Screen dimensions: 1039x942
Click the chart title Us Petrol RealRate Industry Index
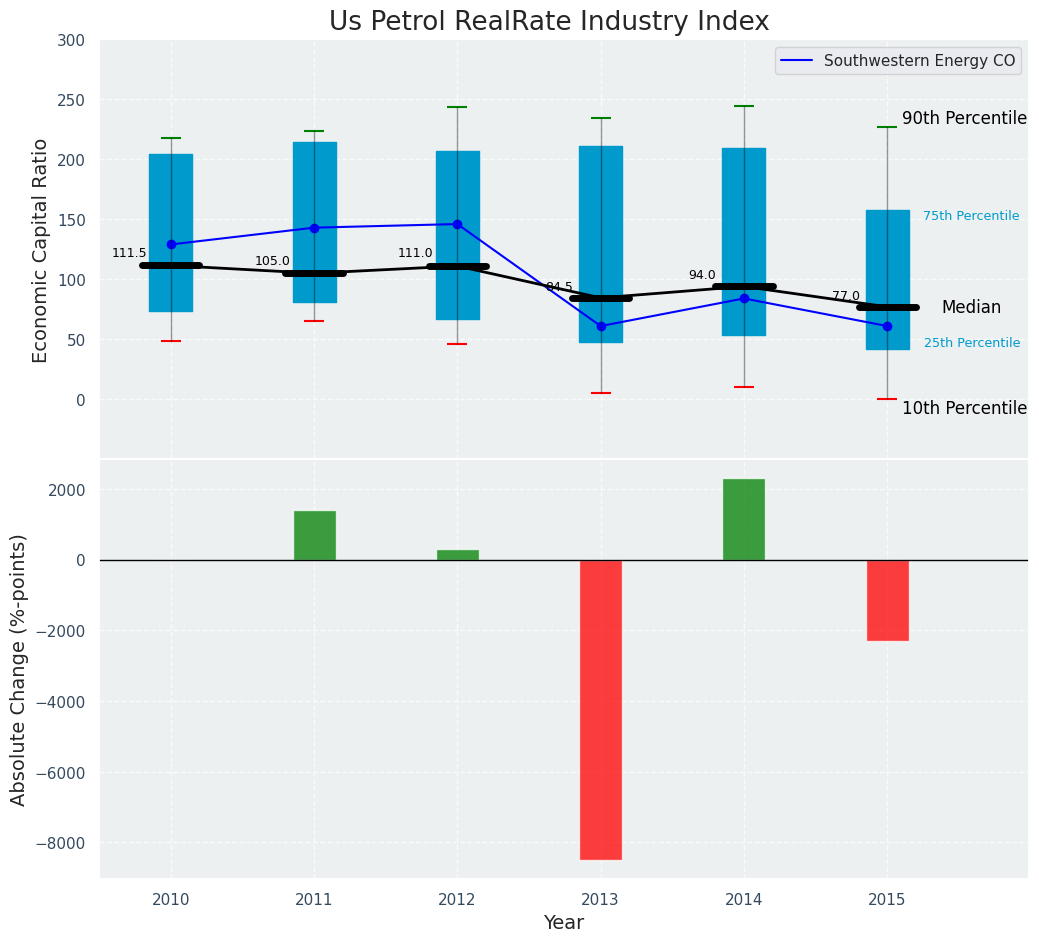click(549, 22)
